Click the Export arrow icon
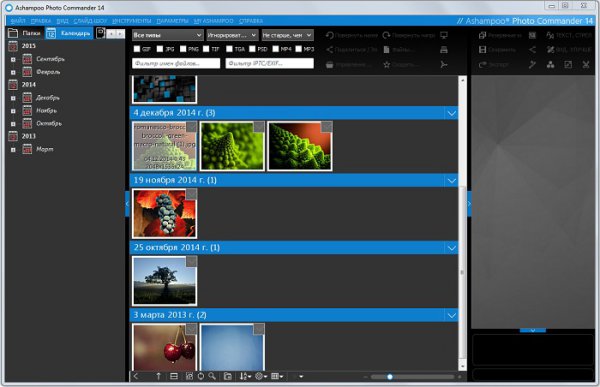The image size is (600, 387). click(x=482, y=65)
